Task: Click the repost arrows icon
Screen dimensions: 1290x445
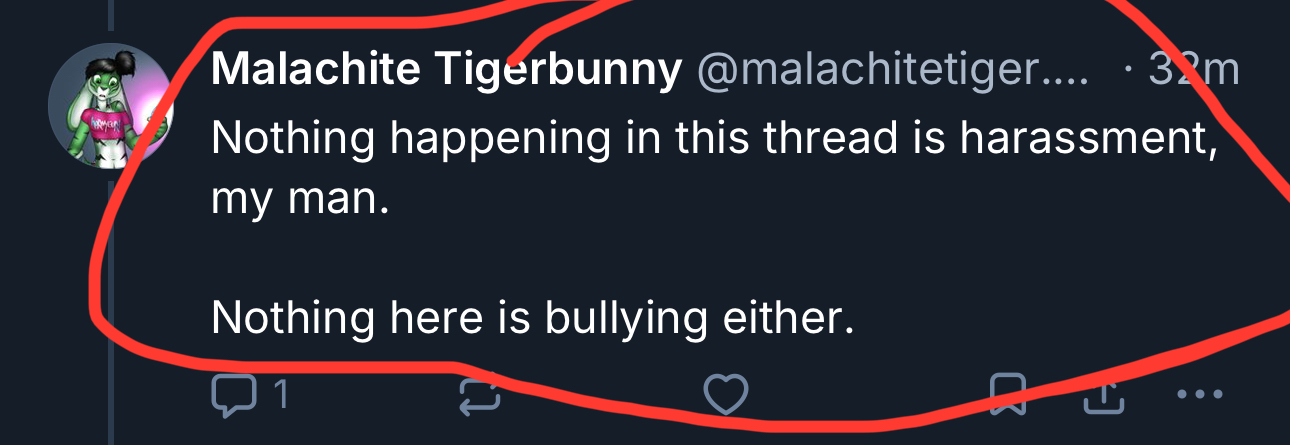Action: pyautogui.click(x=479, y=396)
